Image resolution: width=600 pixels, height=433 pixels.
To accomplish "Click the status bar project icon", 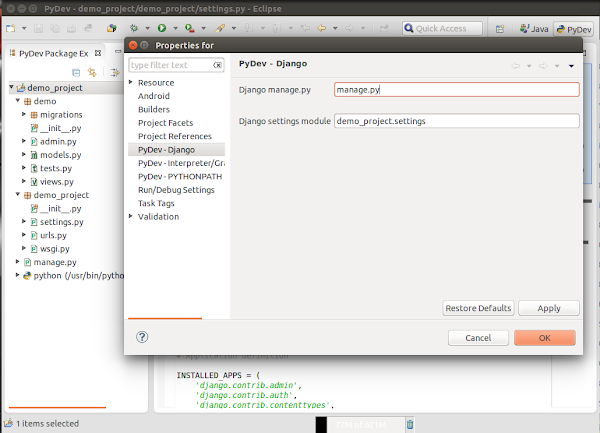I will point(8,423).
